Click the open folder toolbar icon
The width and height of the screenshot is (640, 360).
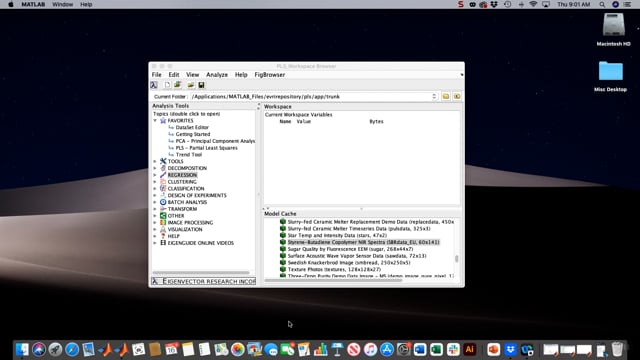tap(191, 85)
